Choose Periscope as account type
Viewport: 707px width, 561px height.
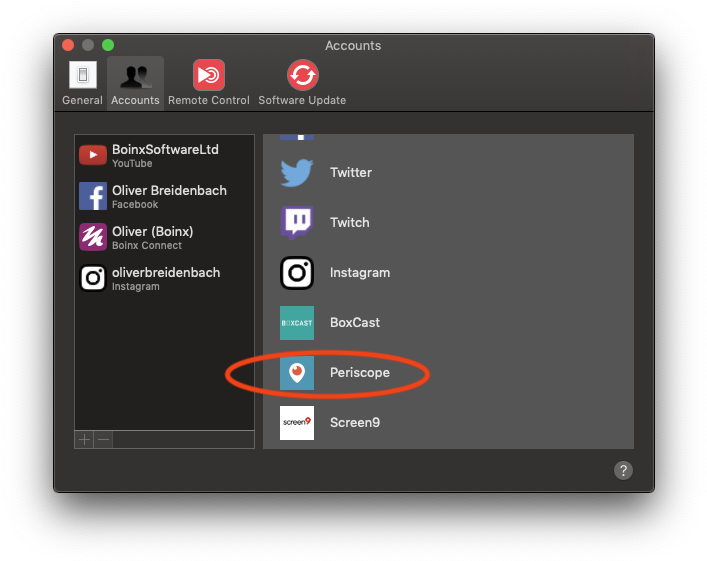coord(360,373)
